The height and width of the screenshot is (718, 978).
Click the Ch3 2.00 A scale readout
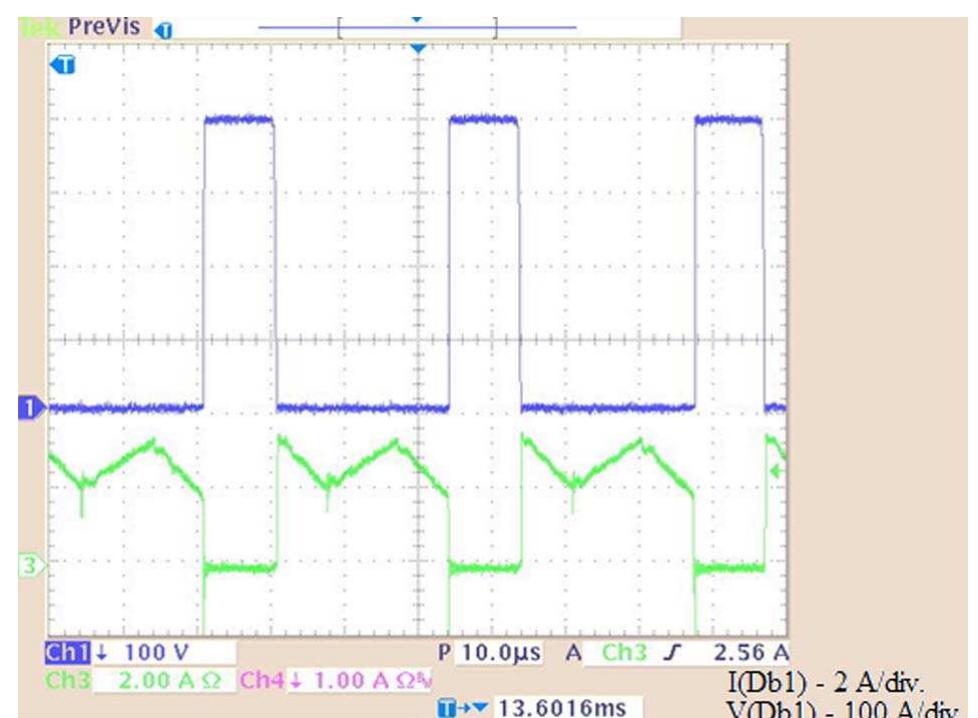pyautogui.click(x=170, y=680)
